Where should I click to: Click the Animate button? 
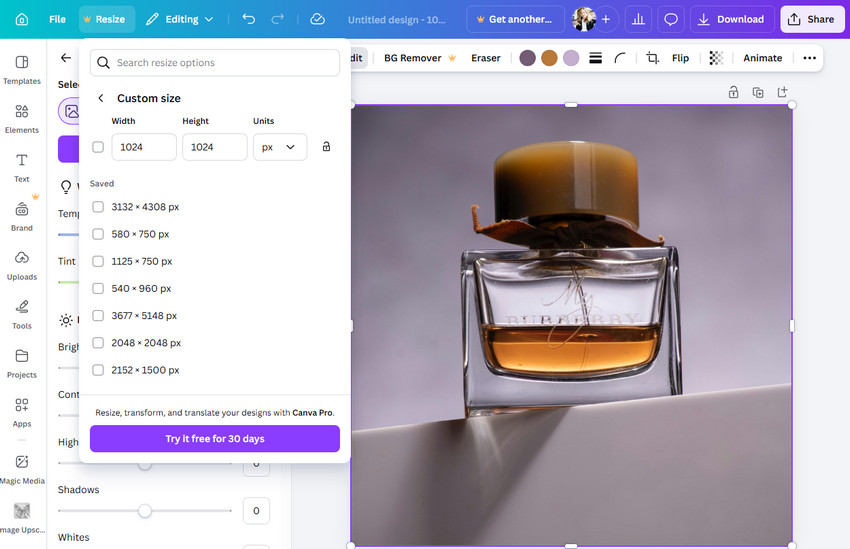tap(762, 58)
